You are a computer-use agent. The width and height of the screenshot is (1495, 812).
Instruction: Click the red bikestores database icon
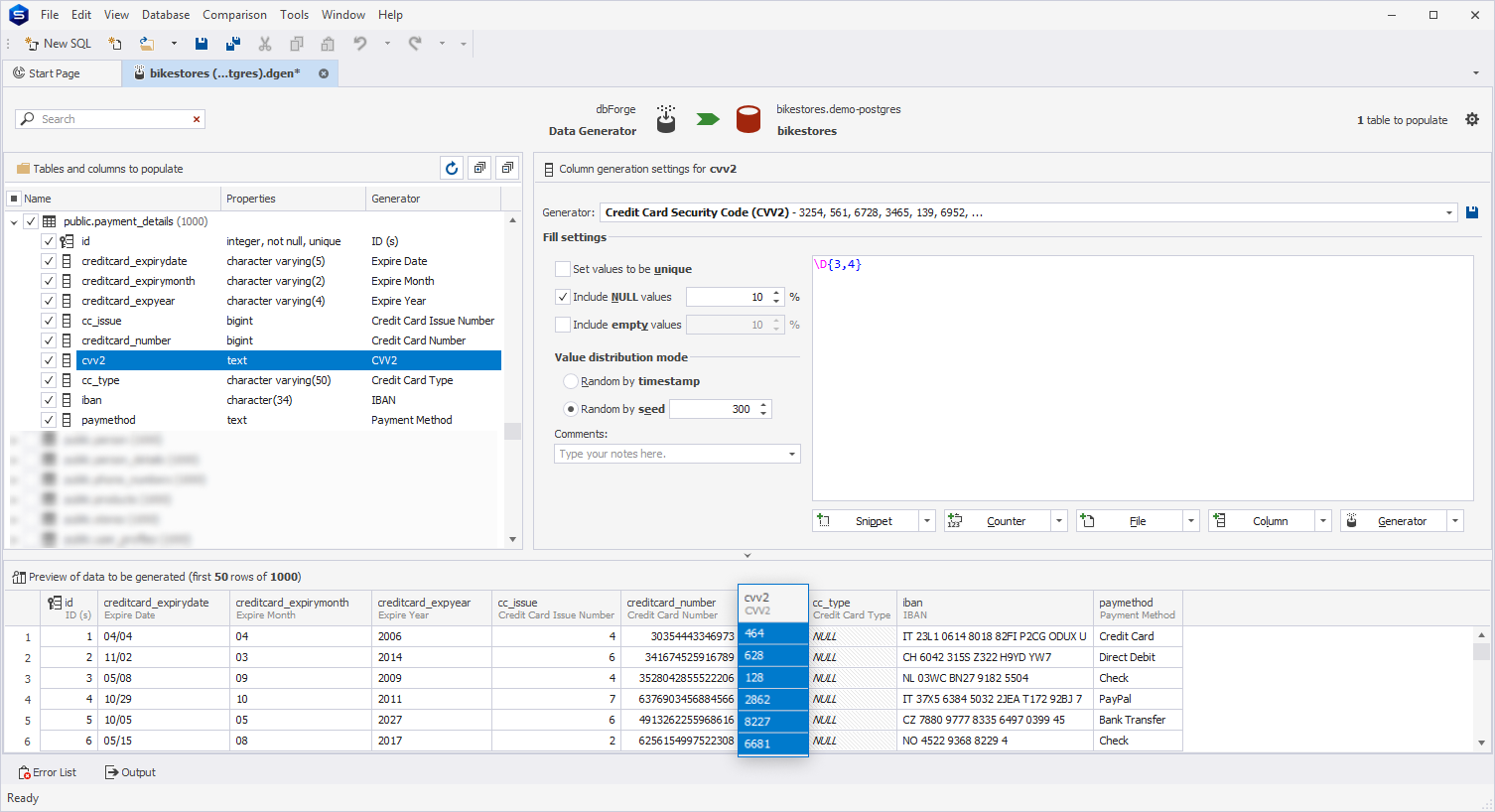click(748, 119)
